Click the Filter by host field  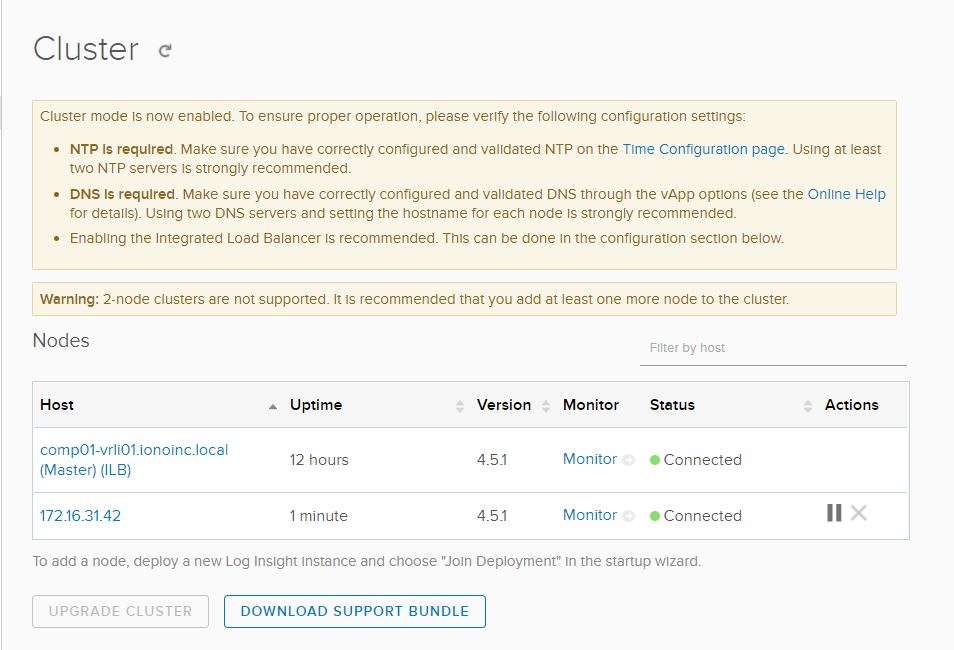772,348
